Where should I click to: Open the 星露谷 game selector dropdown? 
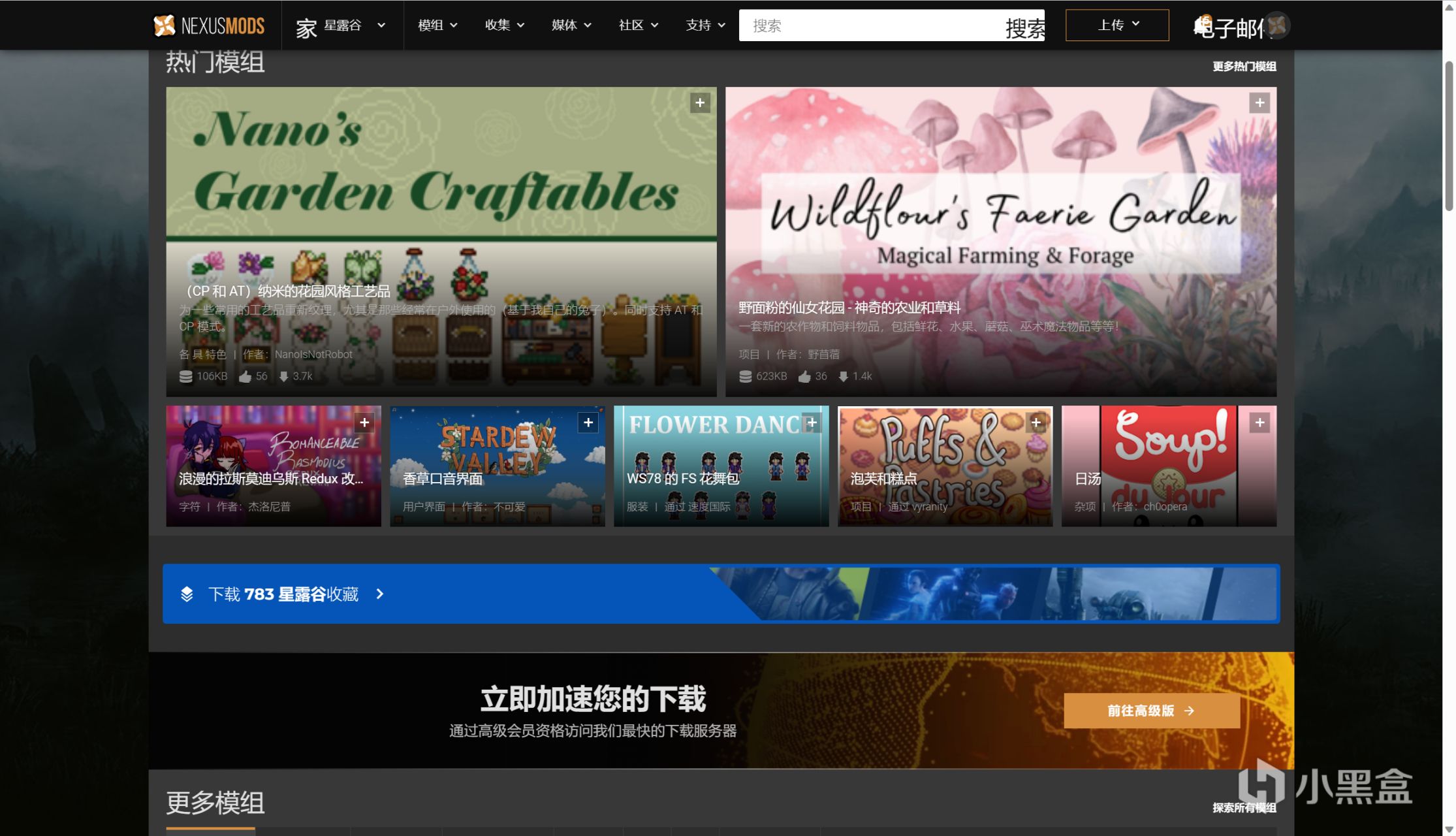(355, 25)
